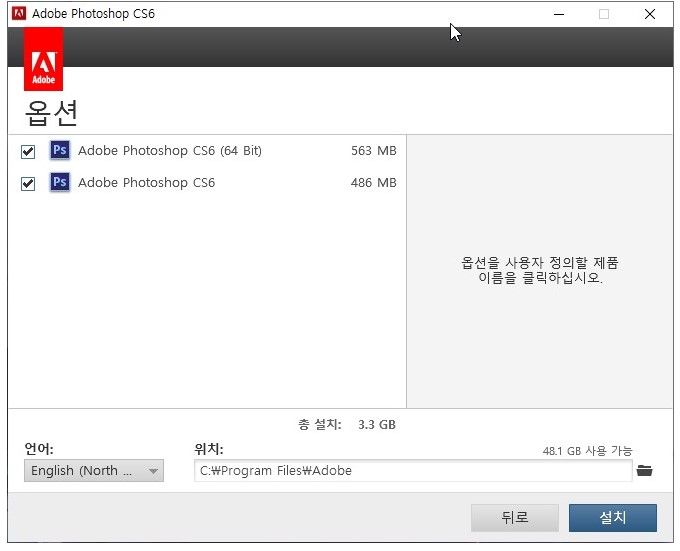680x551 pixels.
Task: Select the 563 MB size text
Action: click(x=373, y=150)
